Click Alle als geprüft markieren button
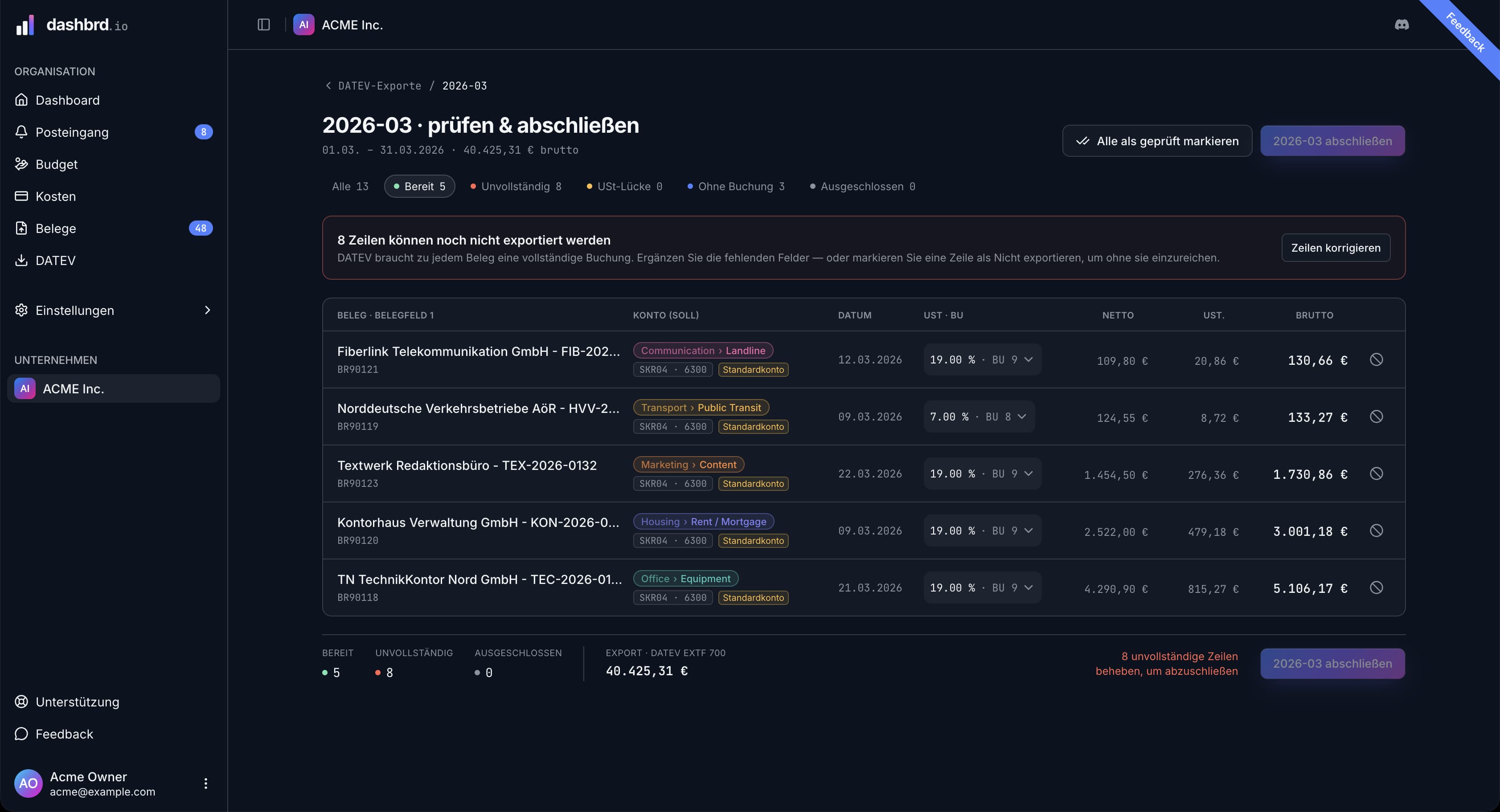Image resolution: width=1500 pixels, height=812 pixels. pyautogui.click(x=1157, y=141)
